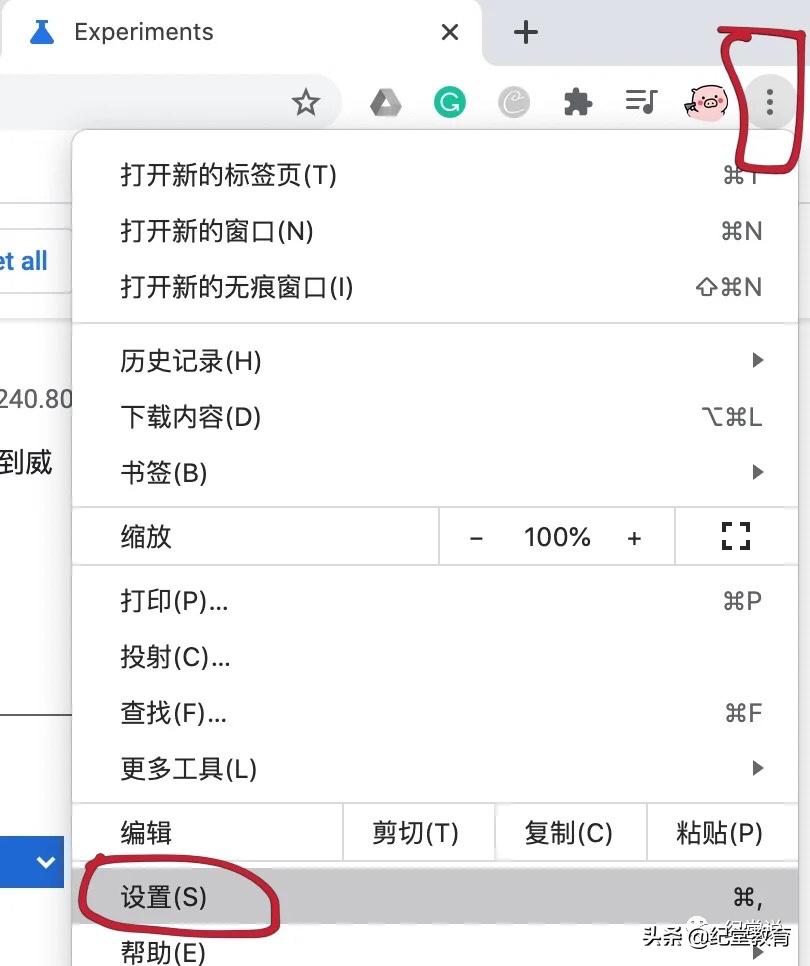This screenshot has height=966, width=810.
Task: Enter fullscreen via the 缩放 row icon
Action: (736, 537)
